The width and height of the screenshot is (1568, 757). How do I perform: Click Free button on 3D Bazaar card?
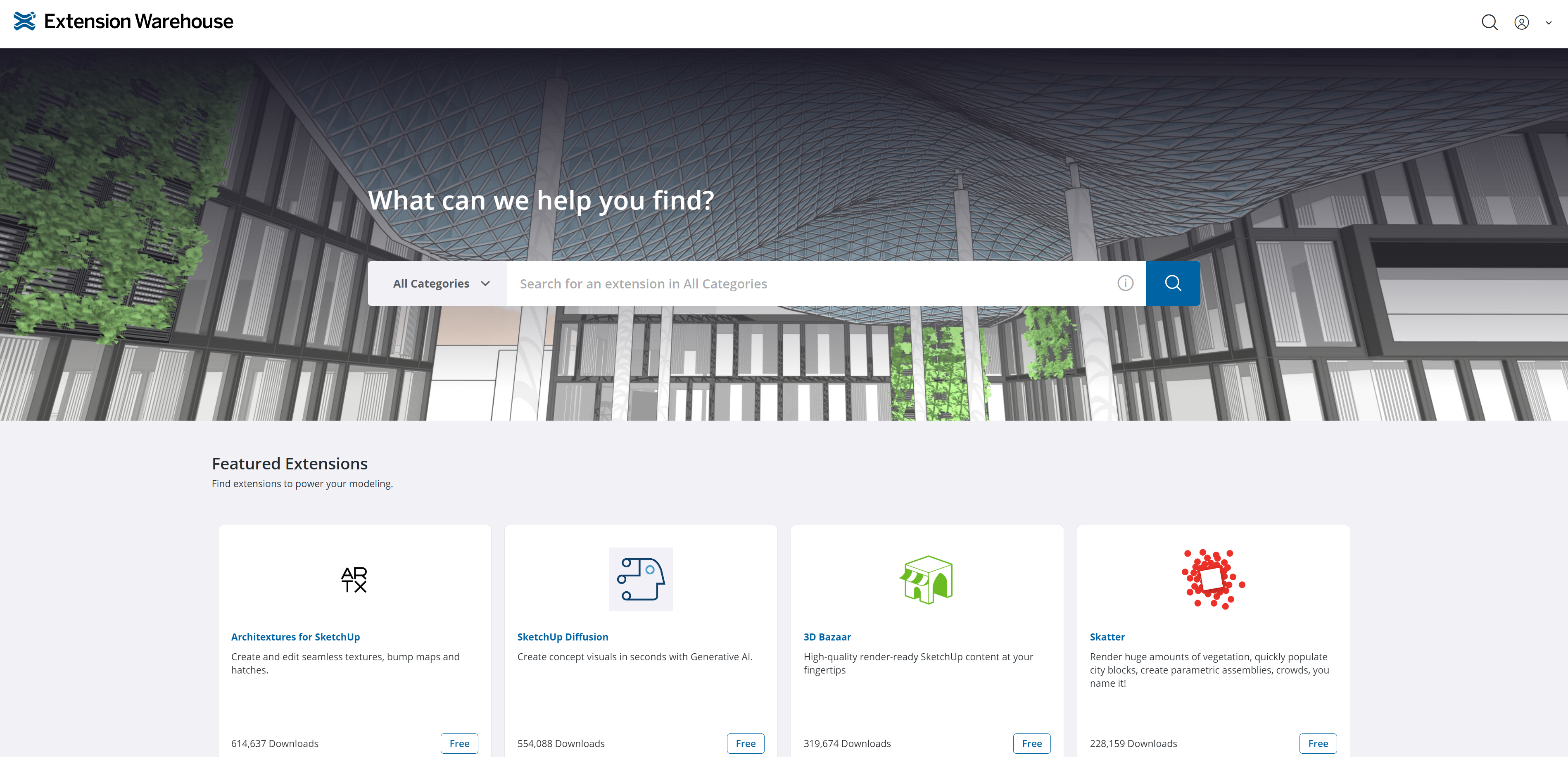pos(1031,743)
